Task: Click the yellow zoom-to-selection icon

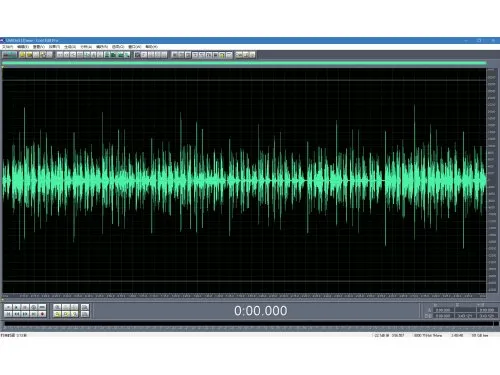Action: (x=57, y=314)
